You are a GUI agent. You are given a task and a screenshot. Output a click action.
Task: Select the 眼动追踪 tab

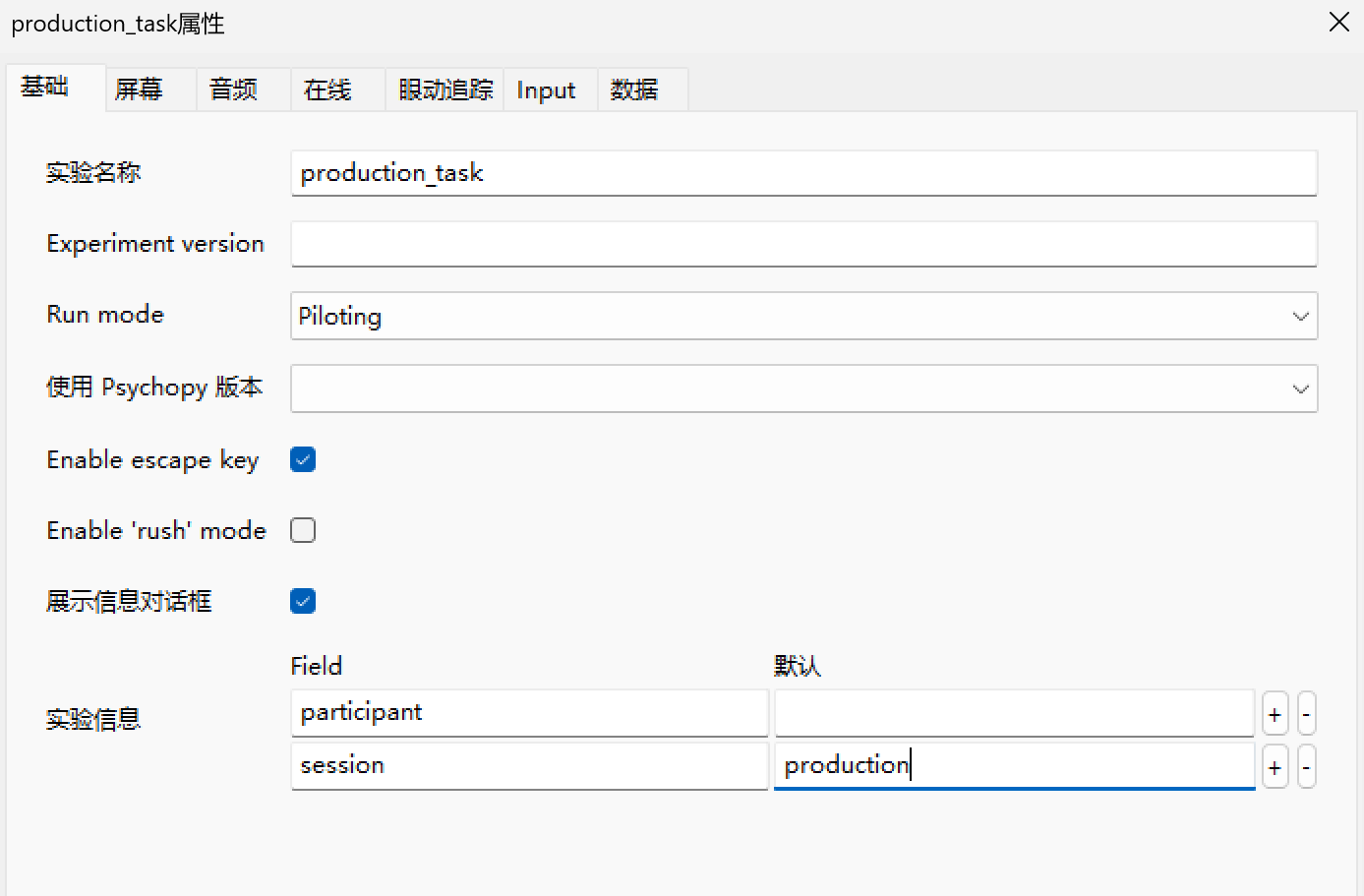click(445, 90)
